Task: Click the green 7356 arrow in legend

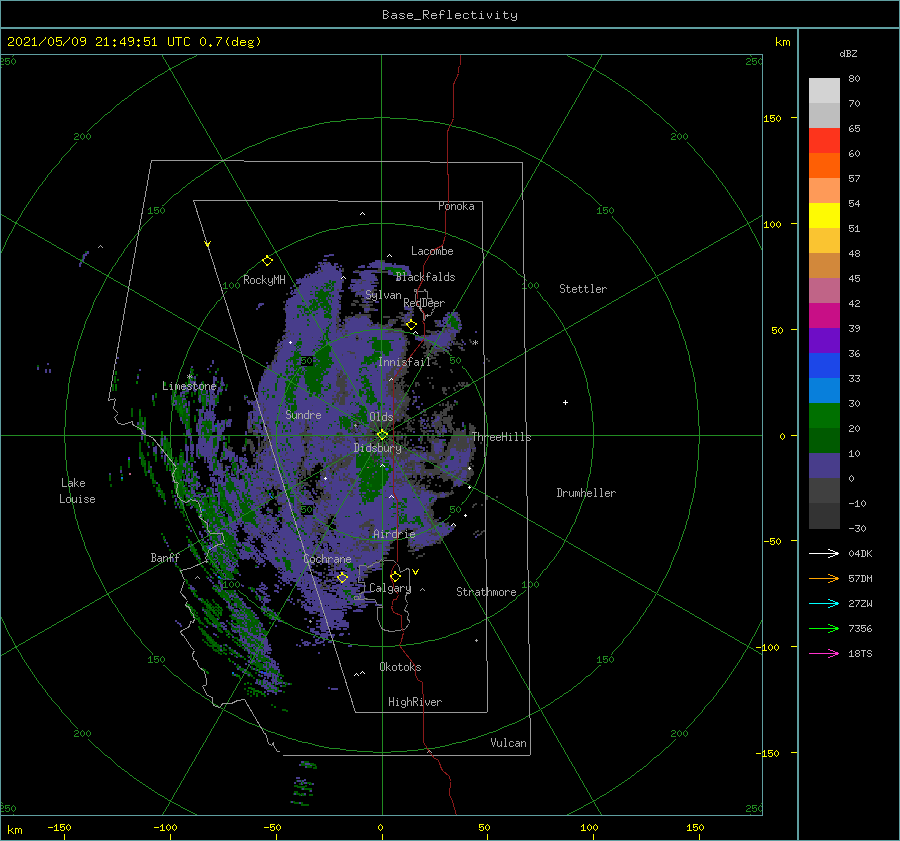Action: [x=824, y=629]
